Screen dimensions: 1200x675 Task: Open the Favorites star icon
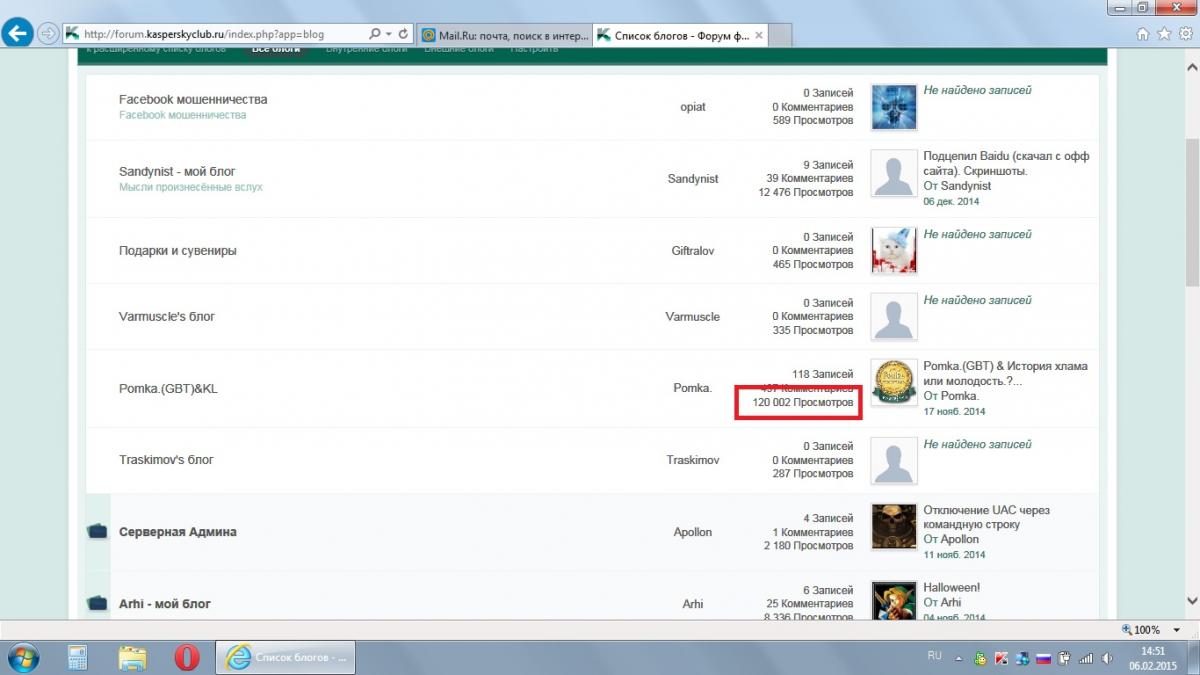click(1163, 34)
